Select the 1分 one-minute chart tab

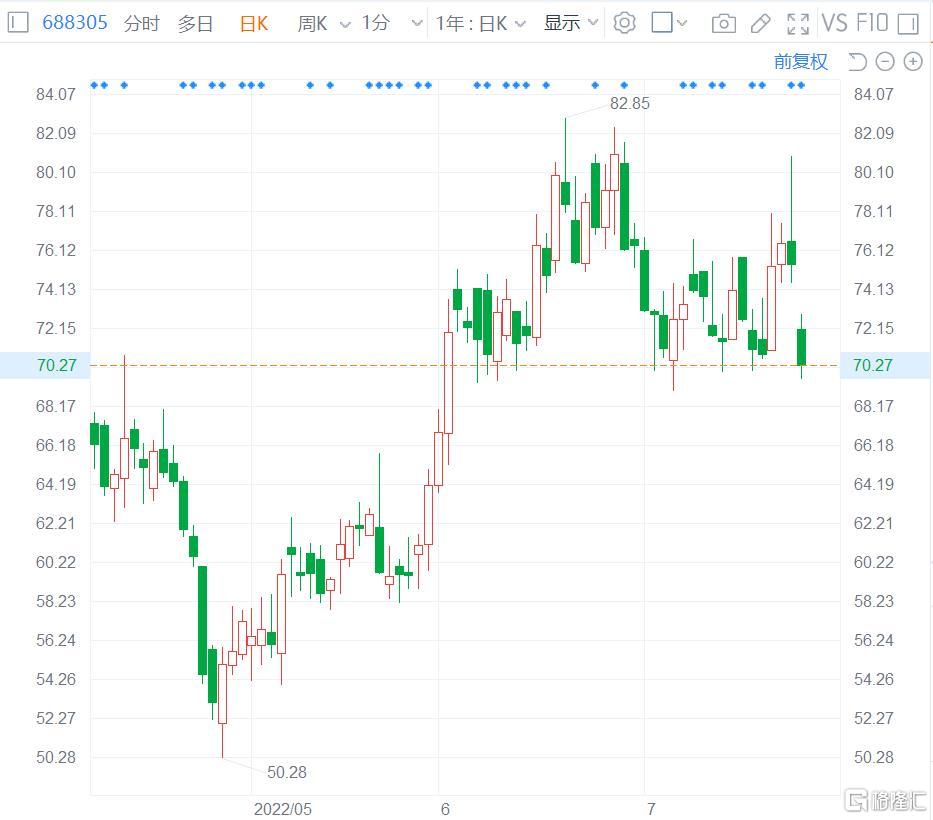coord(376,23)
